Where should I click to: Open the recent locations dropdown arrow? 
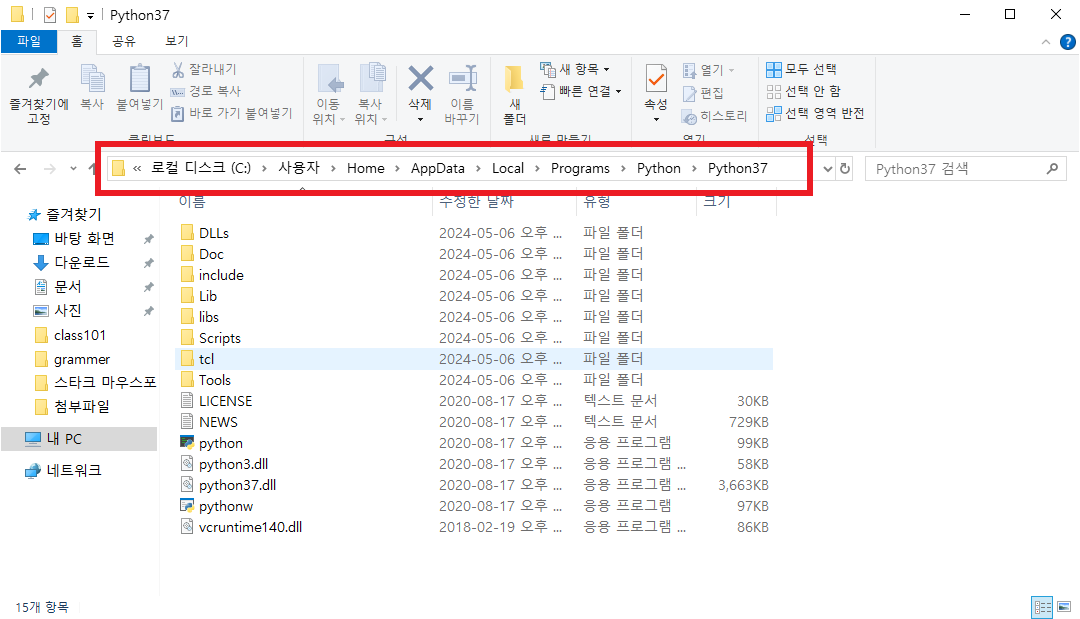click(x=73, y=169)
